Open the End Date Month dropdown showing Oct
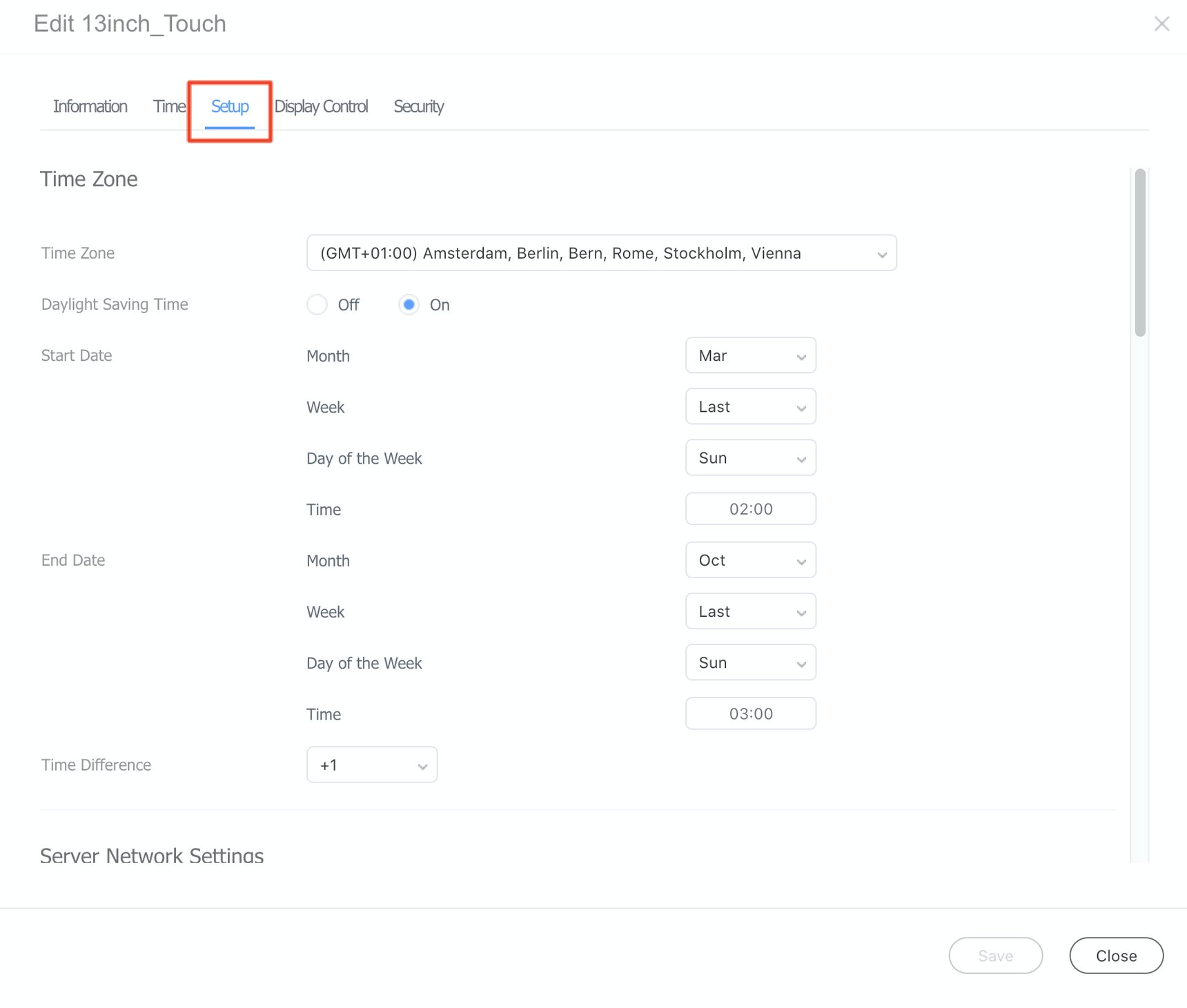 (750, 560)
